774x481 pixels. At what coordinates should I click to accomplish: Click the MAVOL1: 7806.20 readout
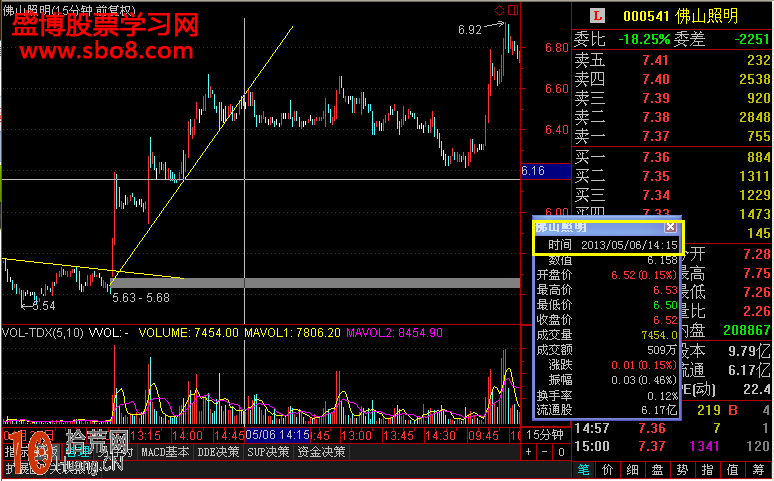pyautogui.click(x=292, y=333)
